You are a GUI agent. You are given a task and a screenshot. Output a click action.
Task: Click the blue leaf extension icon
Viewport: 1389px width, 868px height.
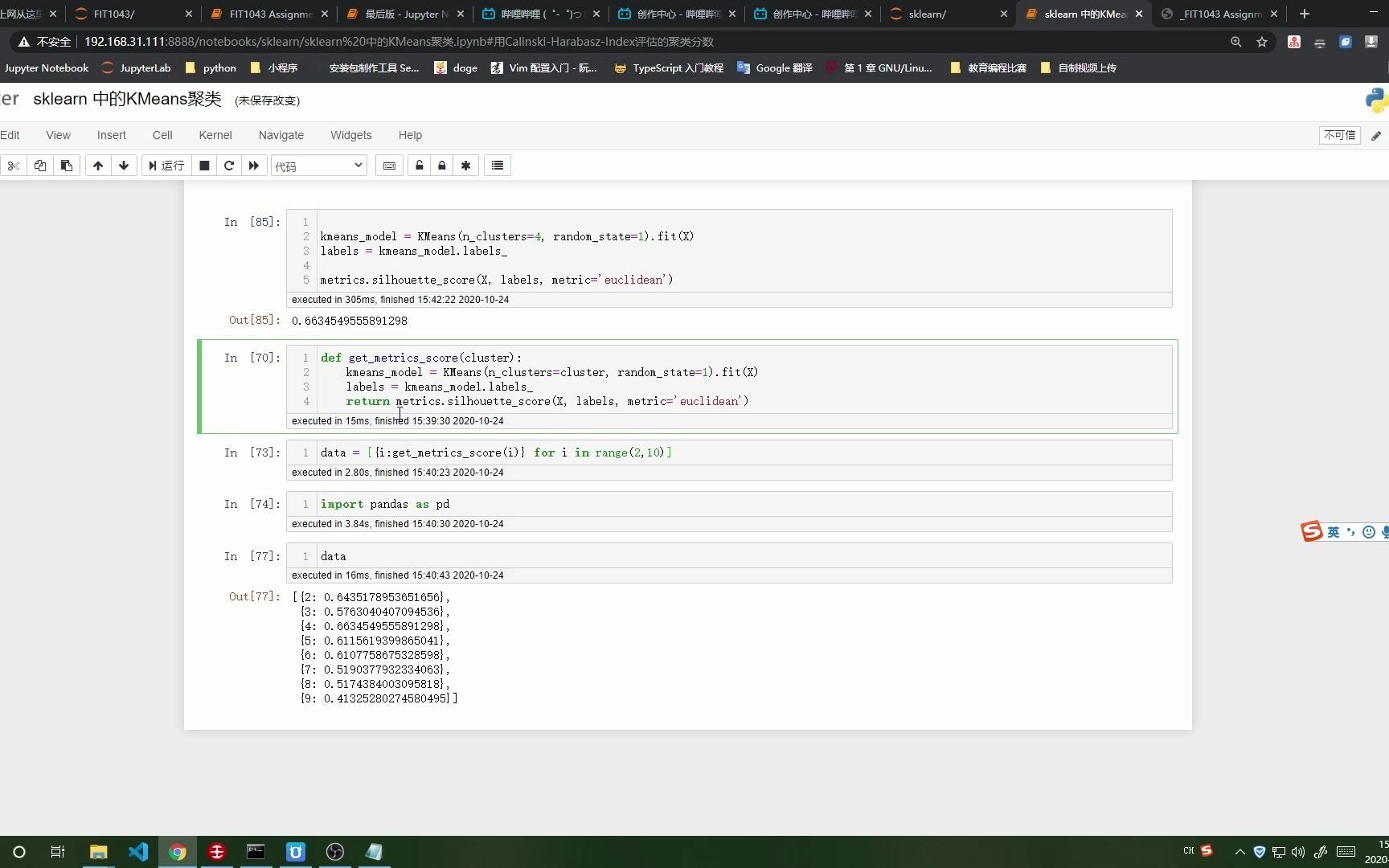pos(1346,42)
